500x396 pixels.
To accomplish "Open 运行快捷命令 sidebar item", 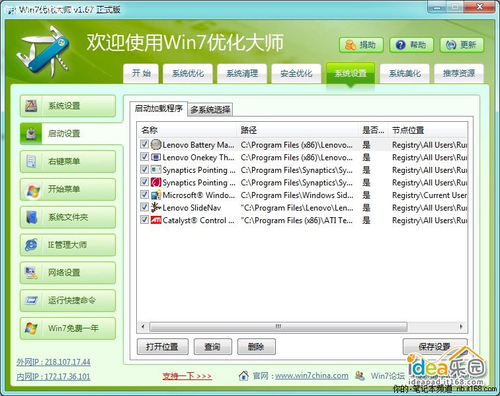I will tap(68, 300).
